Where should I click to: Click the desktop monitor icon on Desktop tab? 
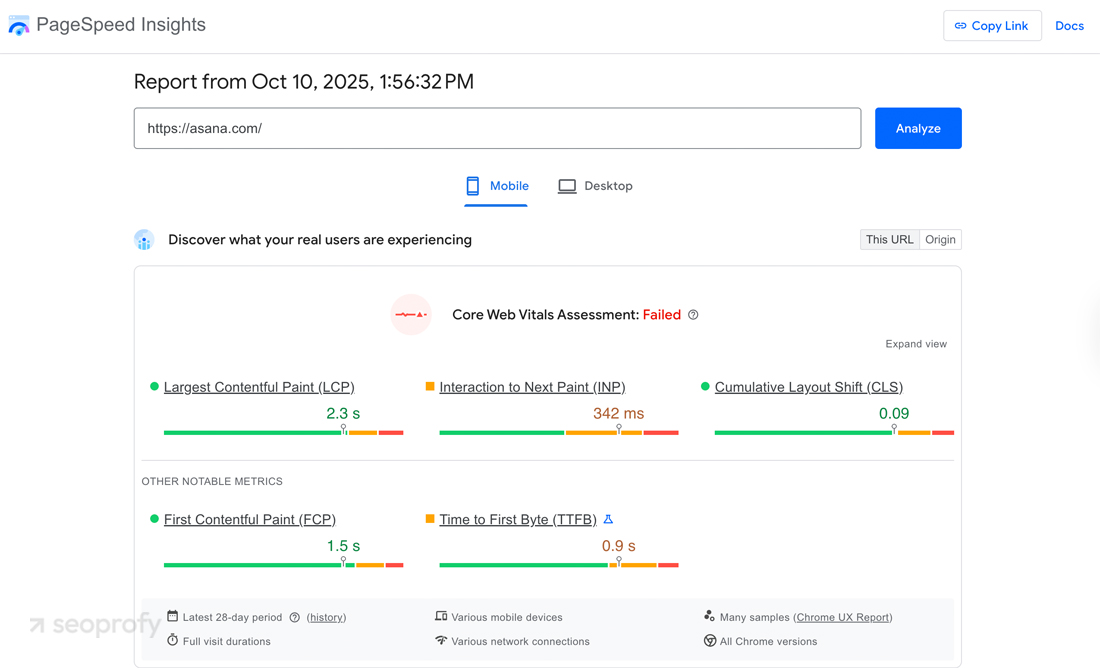[566, 185]
